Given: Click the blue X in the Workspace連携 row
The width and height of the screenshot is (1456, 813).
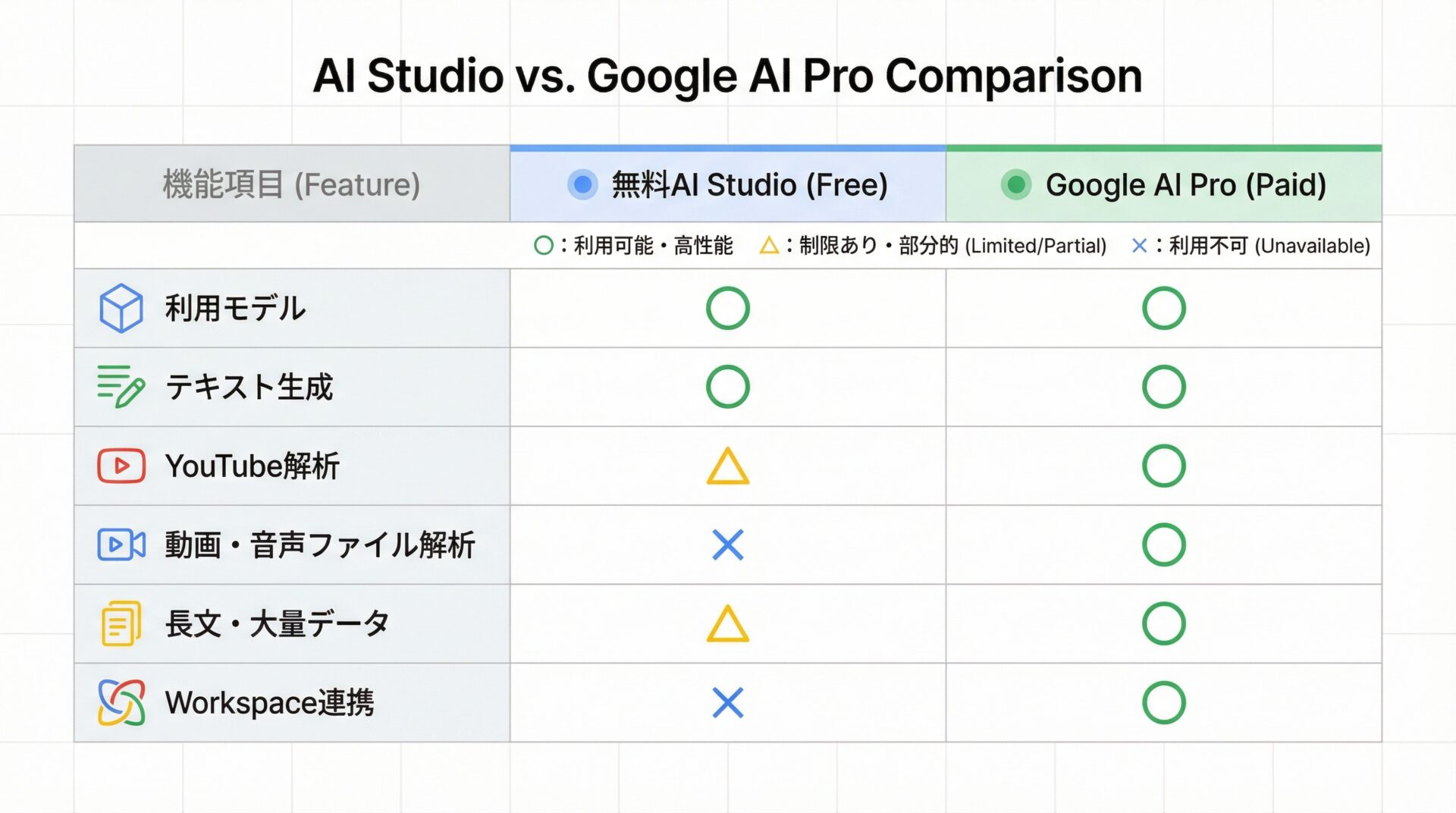Looking at the screenshot, I should coord(727,702).
